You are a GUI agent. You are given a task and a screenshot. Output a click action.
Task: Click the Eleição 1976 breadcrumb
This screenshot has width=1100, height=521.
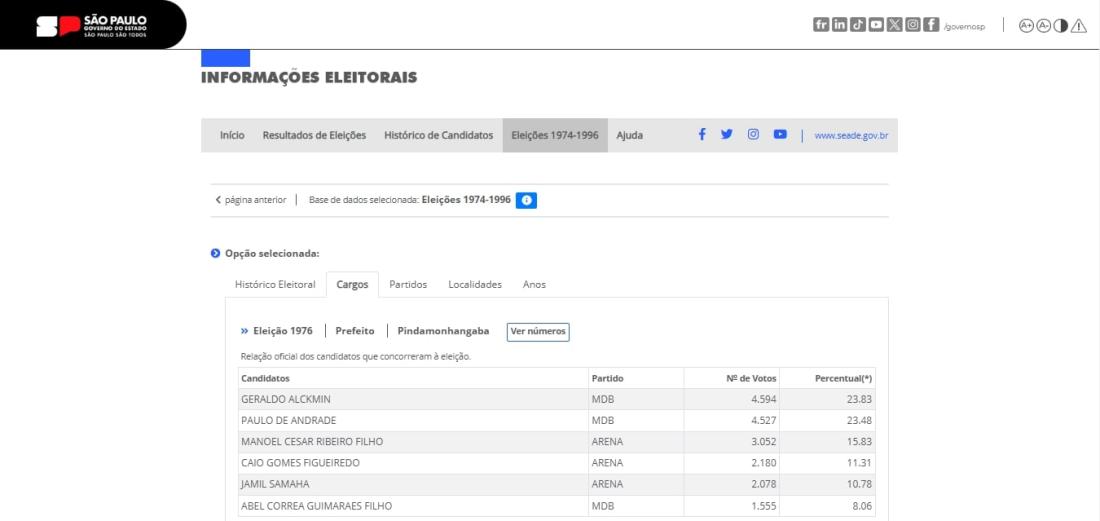click(283, 331)
